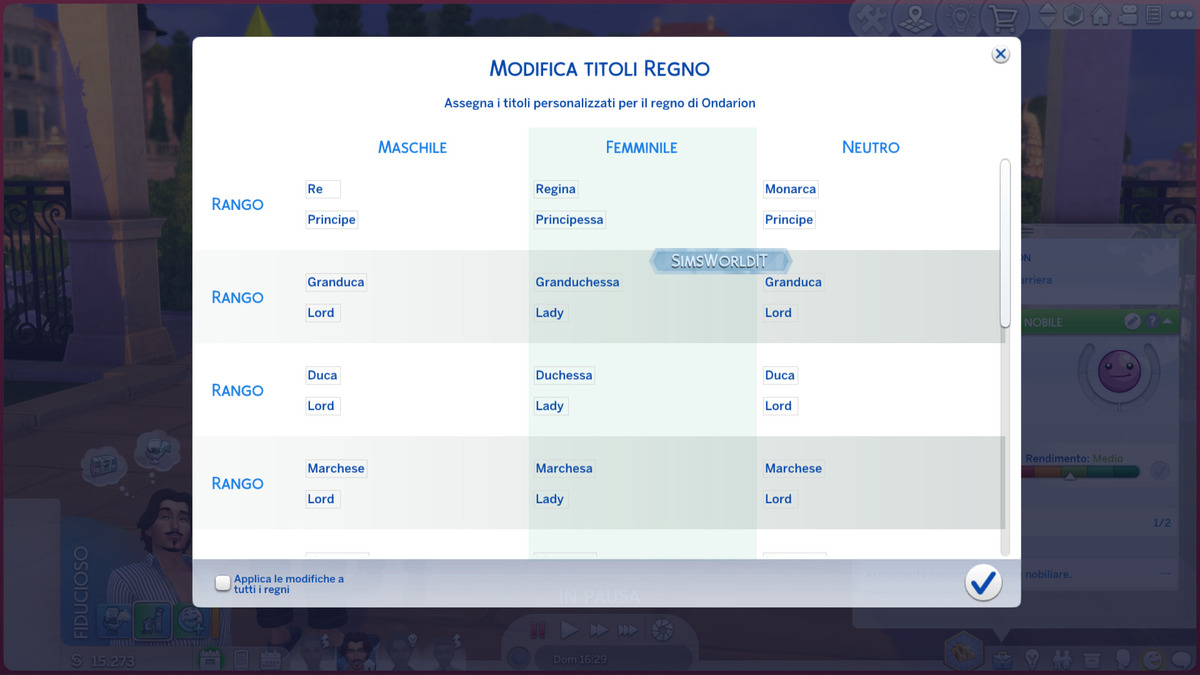Click the help question mark in Nobile panel
Viewport: 1200px width, 675px height.
[x=1151, y=322]
